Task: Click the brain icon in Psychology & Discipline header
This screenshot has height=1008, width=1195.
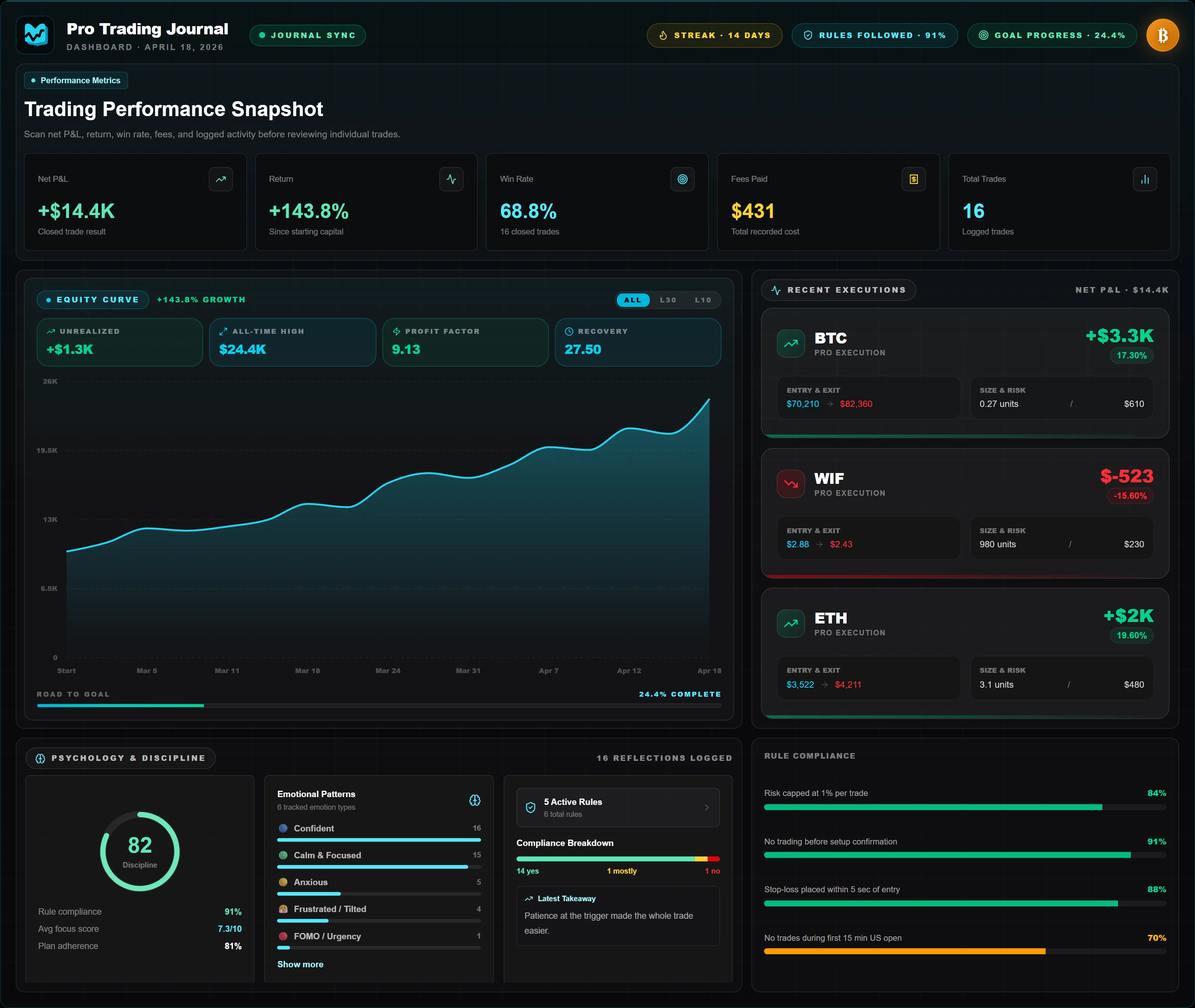Action: pos(41,758)
